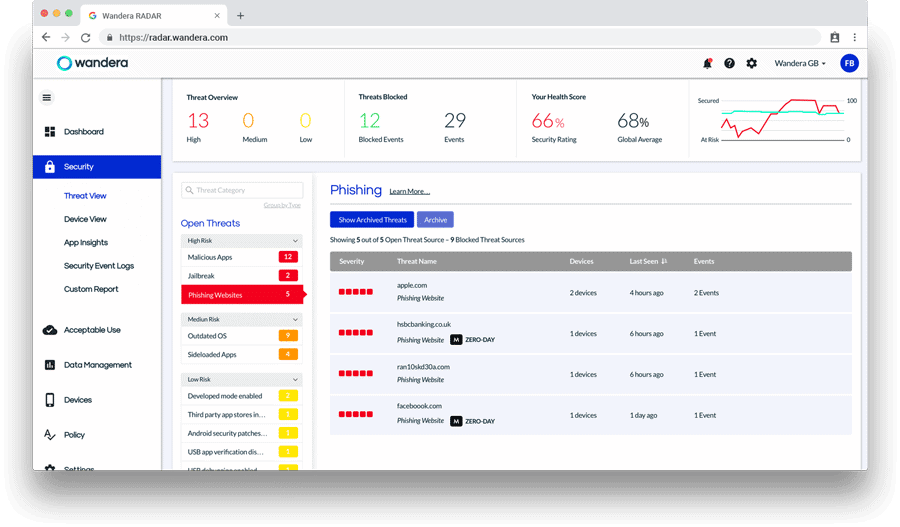
Task: Select Device View in the sidebar
Action: point(85,219)
